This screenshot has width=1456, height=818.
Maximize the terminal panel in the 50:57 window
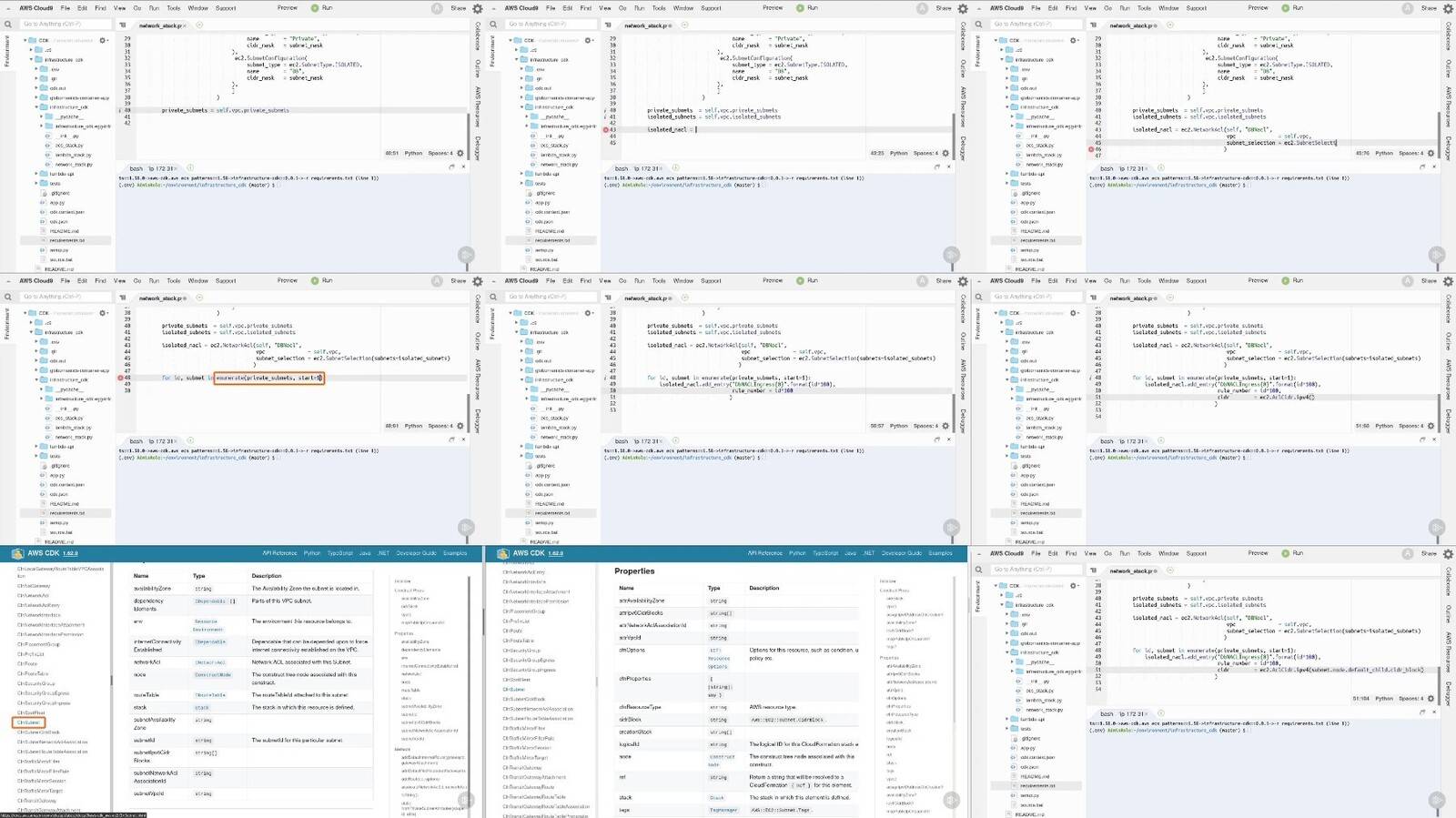937,439
